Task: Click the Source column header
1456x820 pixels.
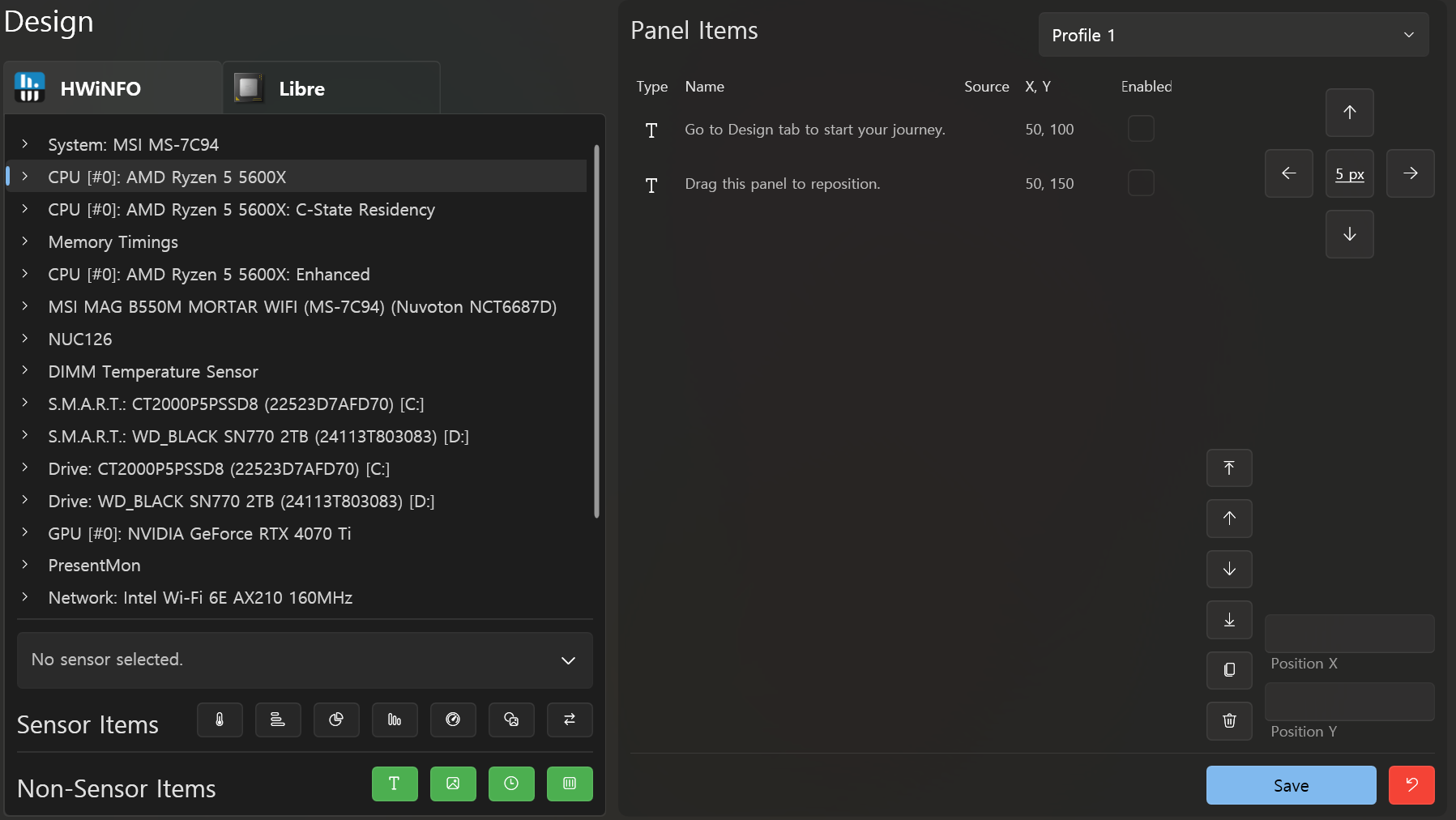Action: pos(986,86)
